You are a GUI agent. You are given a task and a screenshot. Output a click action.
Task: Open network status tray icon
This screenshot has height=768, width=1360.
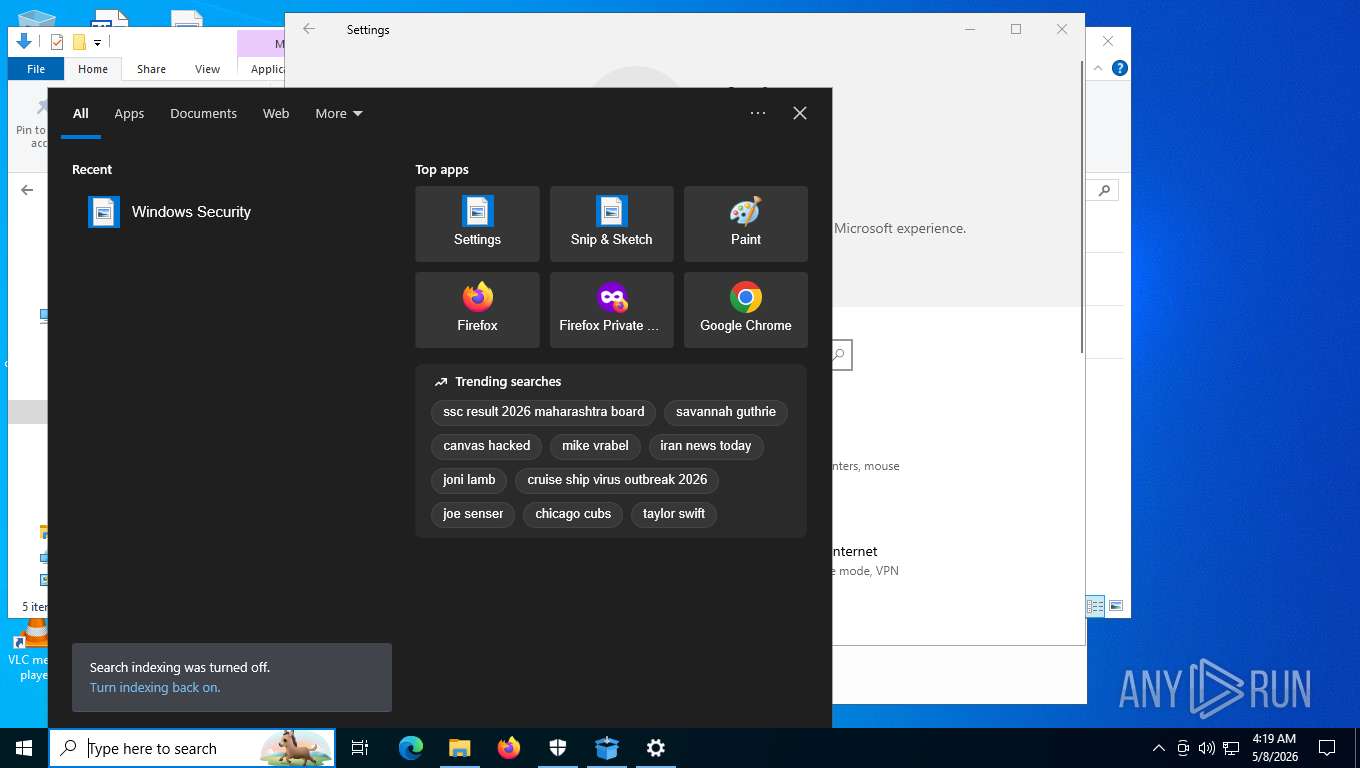pyautogui.click(x=1231, y=748)
